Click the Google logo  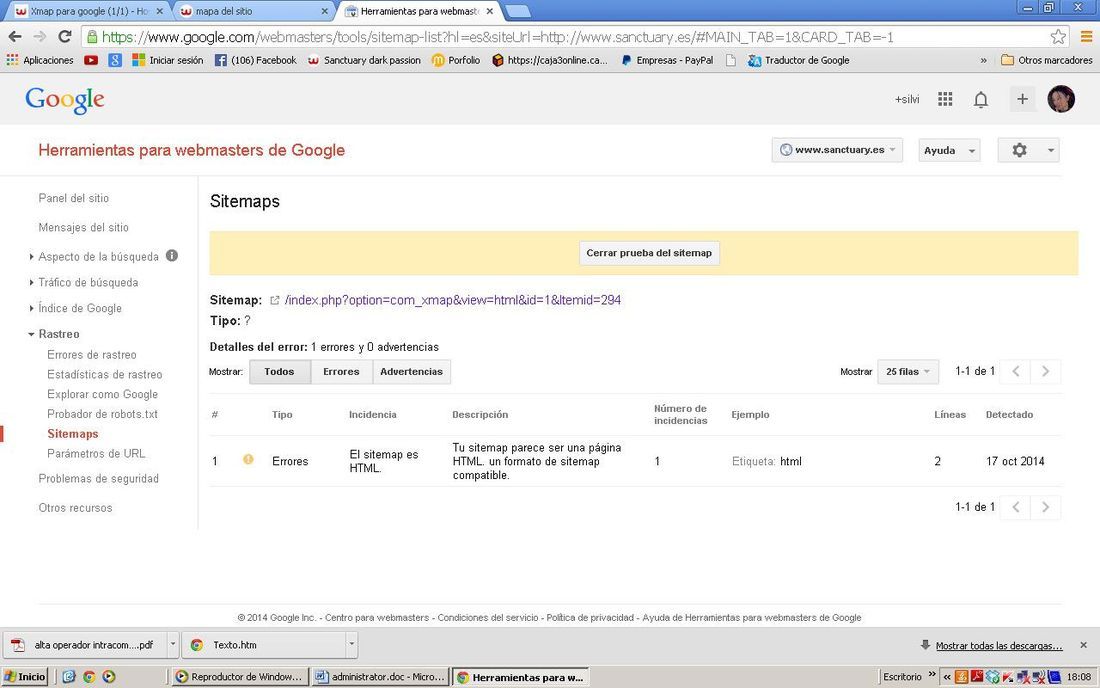click(x=65, y=100)
